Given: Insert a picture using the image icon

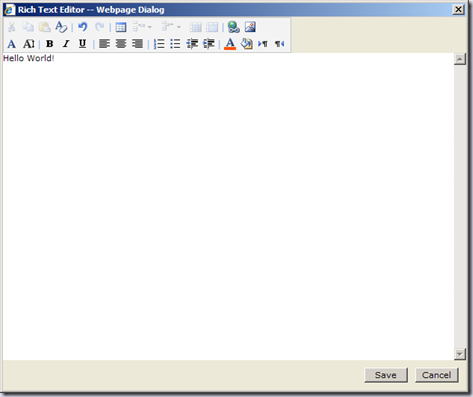Looking at the screenshot, I should pyautogui.click(x=250, y=27).
